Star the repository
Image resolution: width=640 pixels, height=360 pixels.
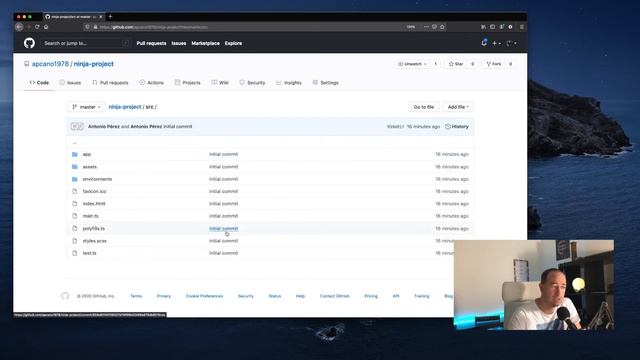click(x=456, y=64)
